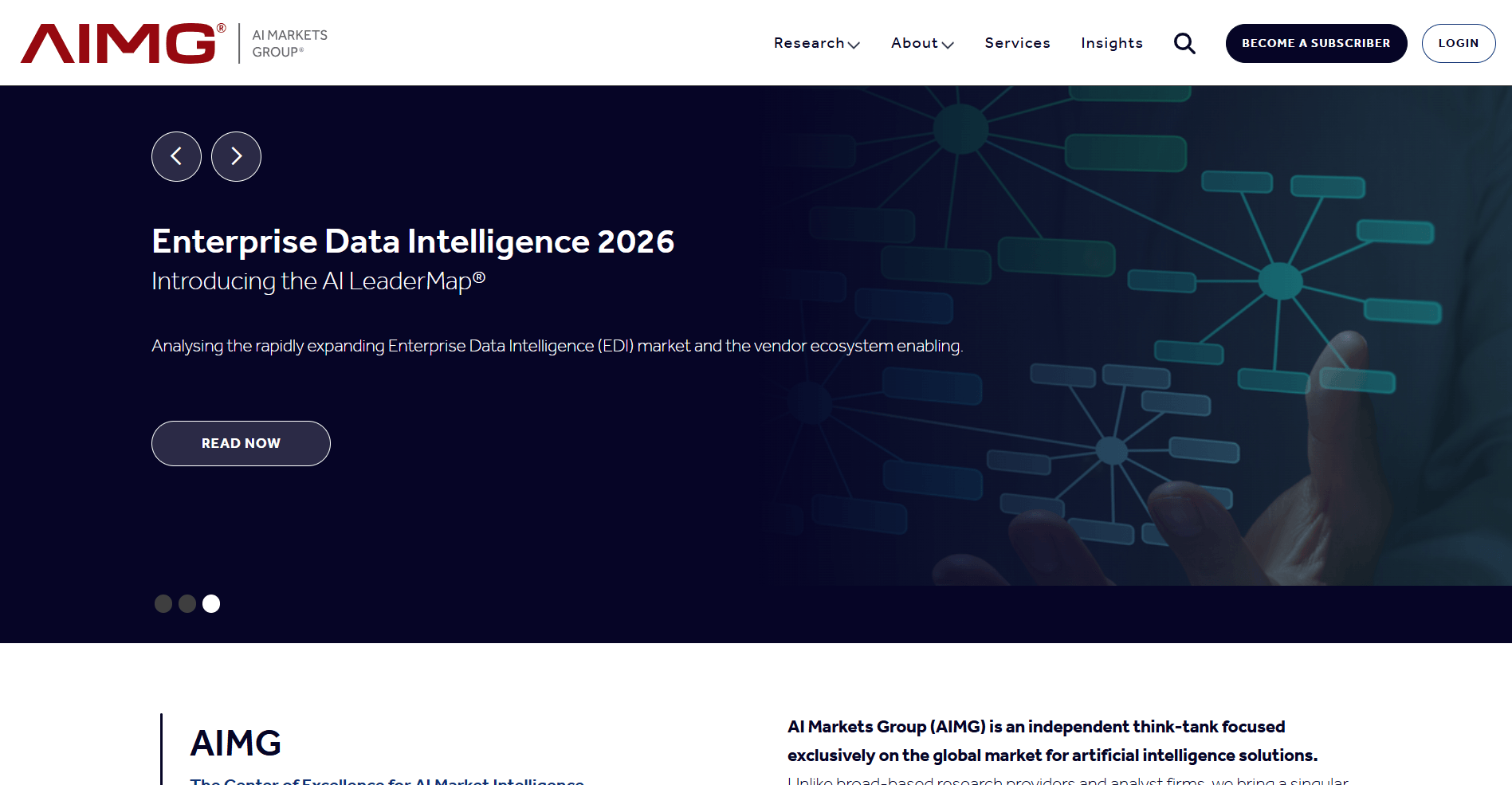
Task: Go to previous slide arrow
Action: [x=176, y=156]
